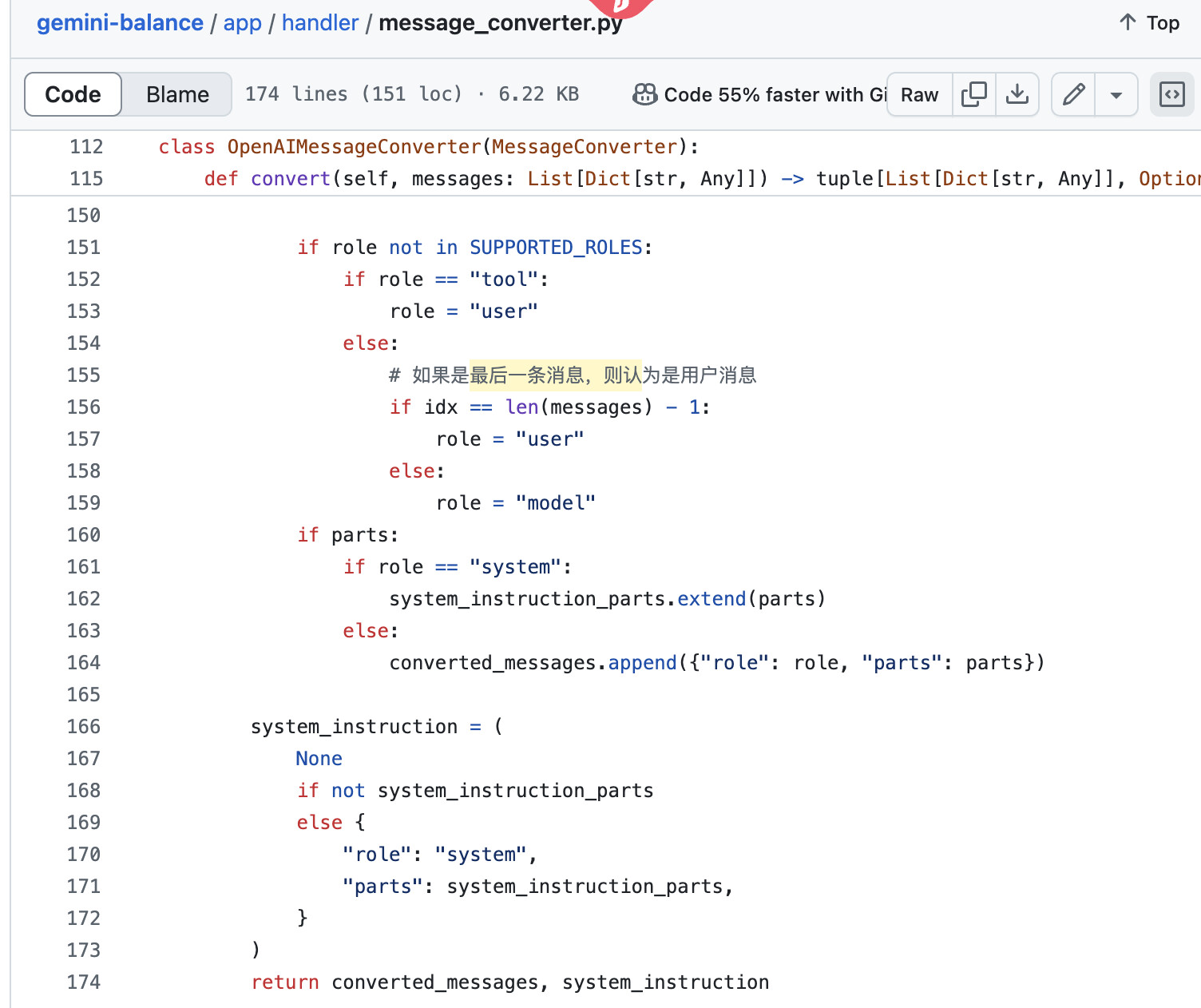Copy raw file contents icon

973,94
